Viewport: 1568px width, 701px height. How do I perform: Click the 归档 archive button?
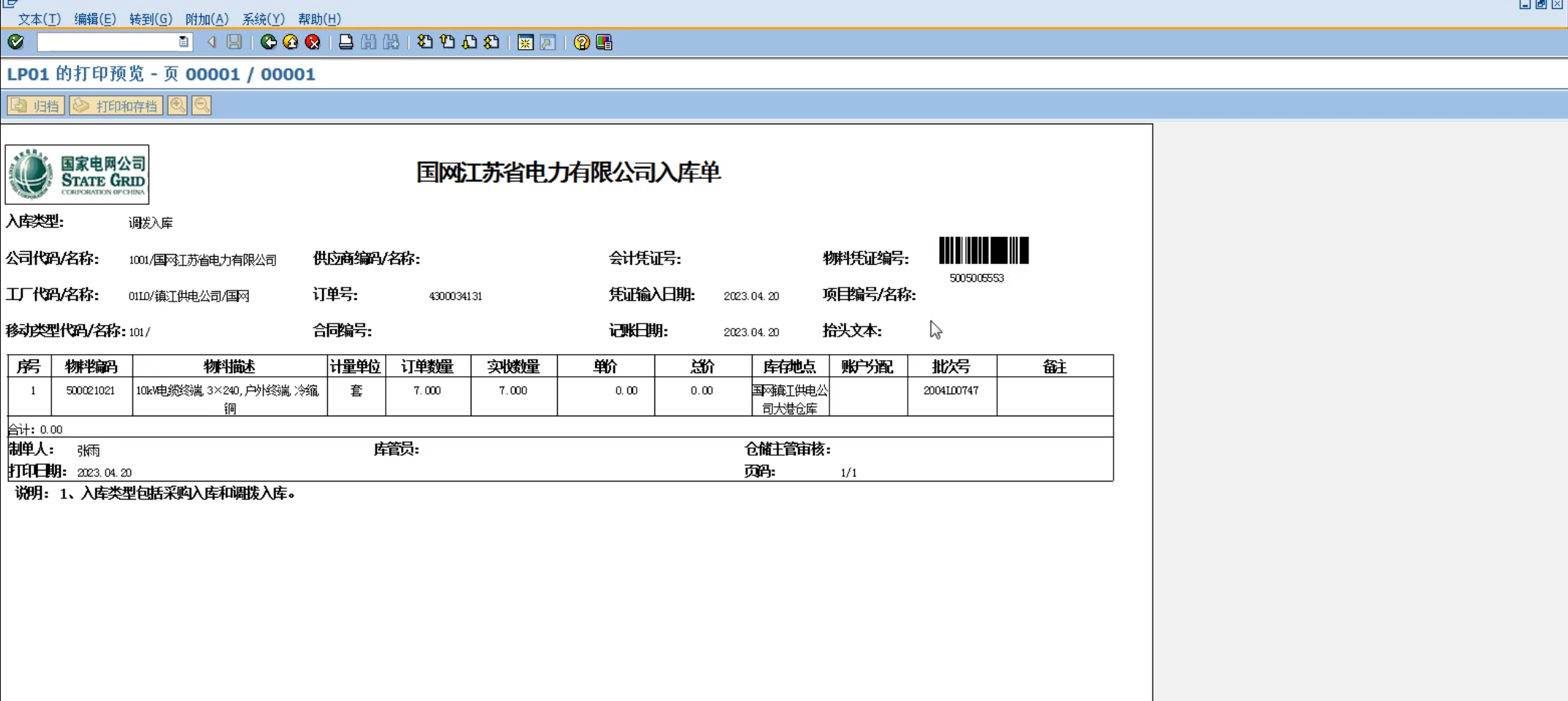coord(36,105)
